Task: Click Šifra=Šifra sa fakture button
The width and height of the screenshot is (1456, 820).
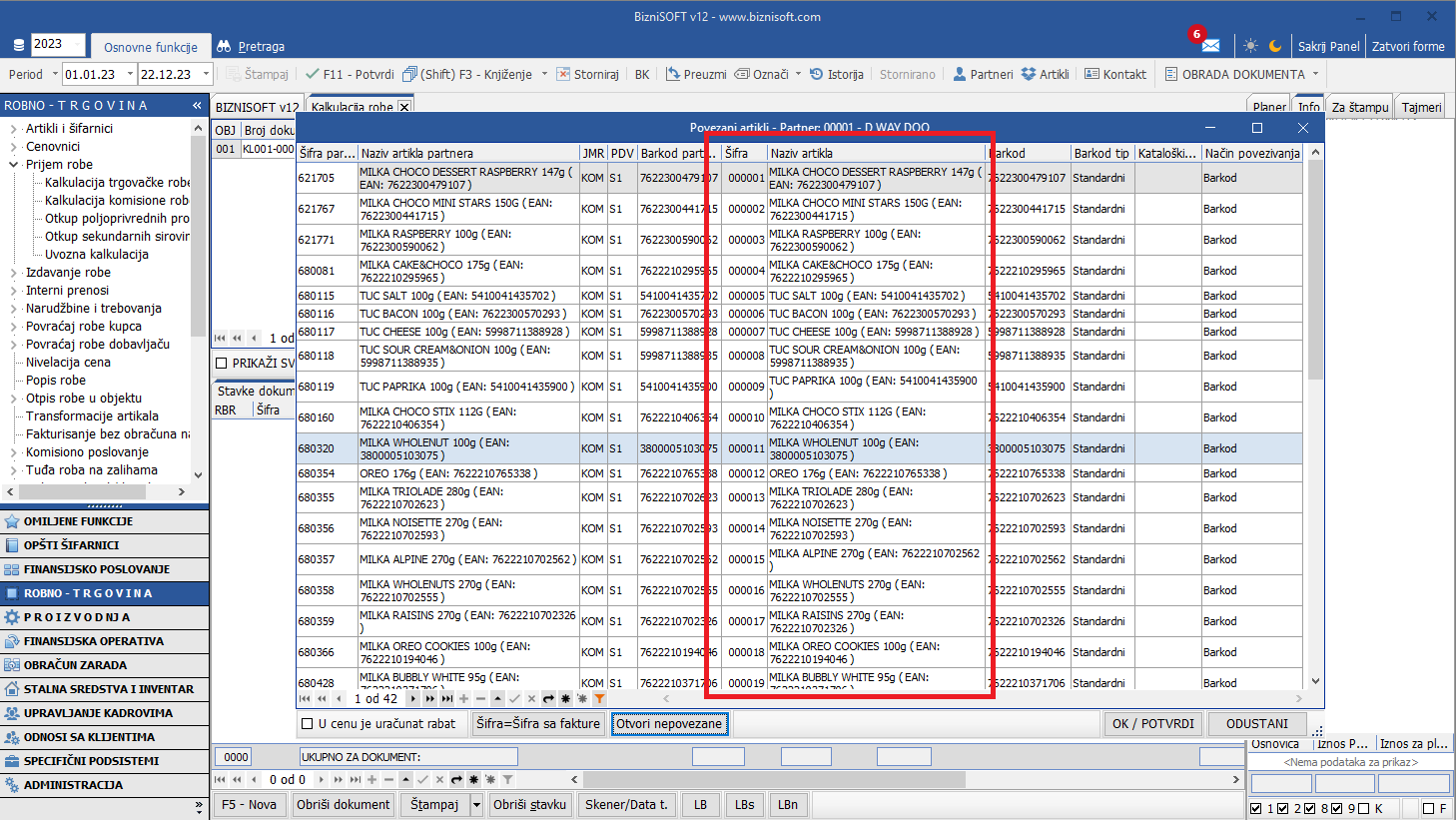Action: click(x=538, y=724)
